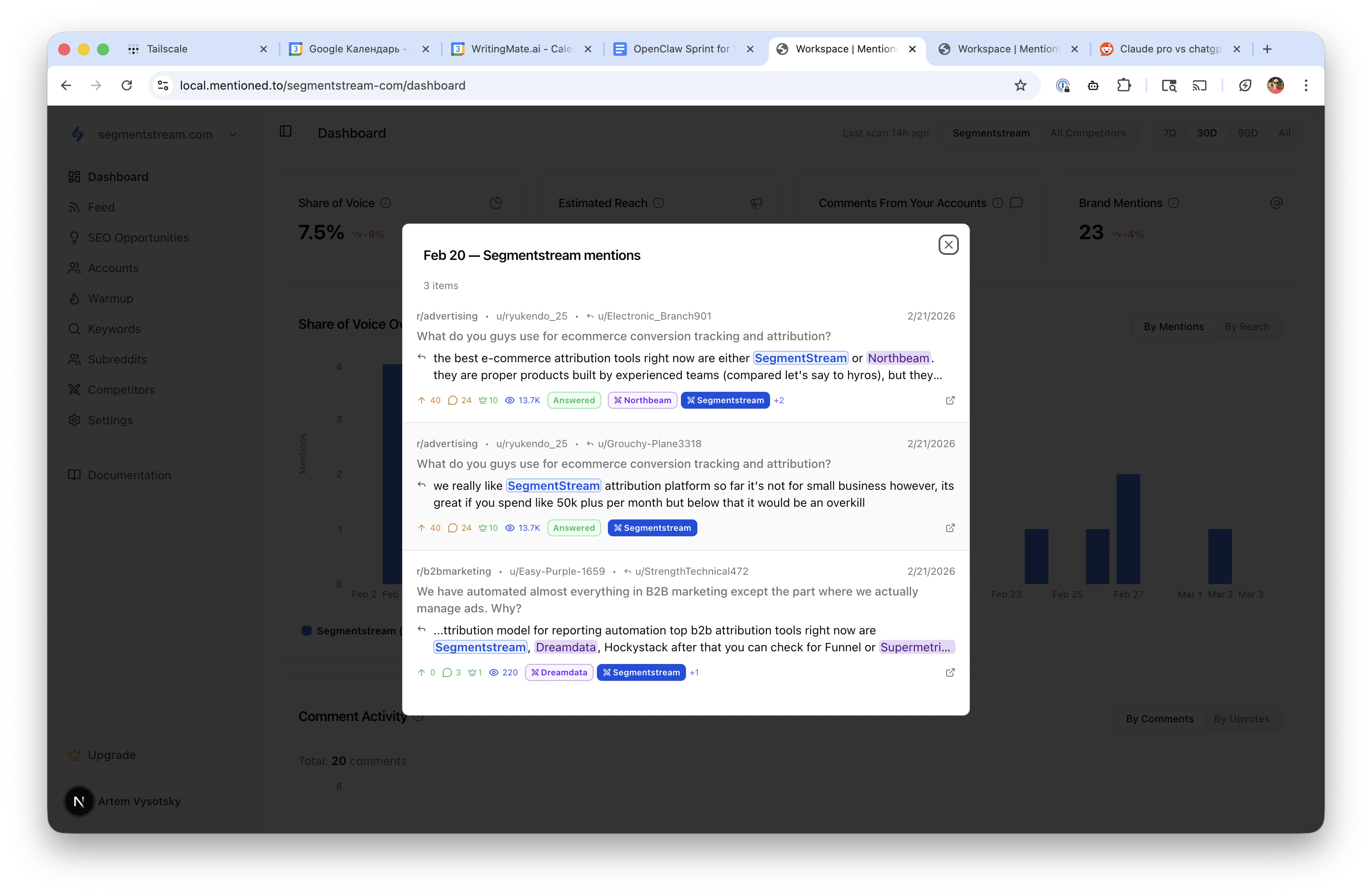This screenshot has width=1372, height=896.
Task: Expand the +2 hidden tags on the first mention
Action: click(779, 400)
